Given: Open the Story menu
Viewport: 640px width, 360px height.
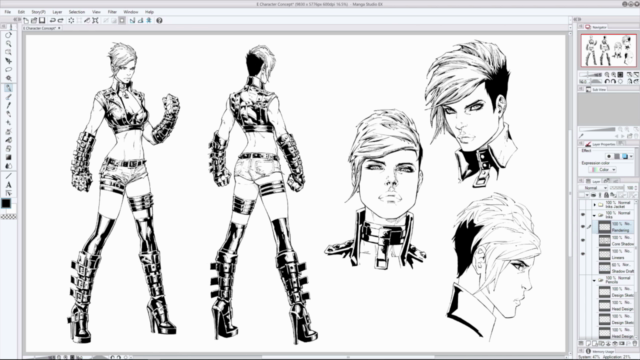Looking at the screenshot, I should [x=38, y=12].
